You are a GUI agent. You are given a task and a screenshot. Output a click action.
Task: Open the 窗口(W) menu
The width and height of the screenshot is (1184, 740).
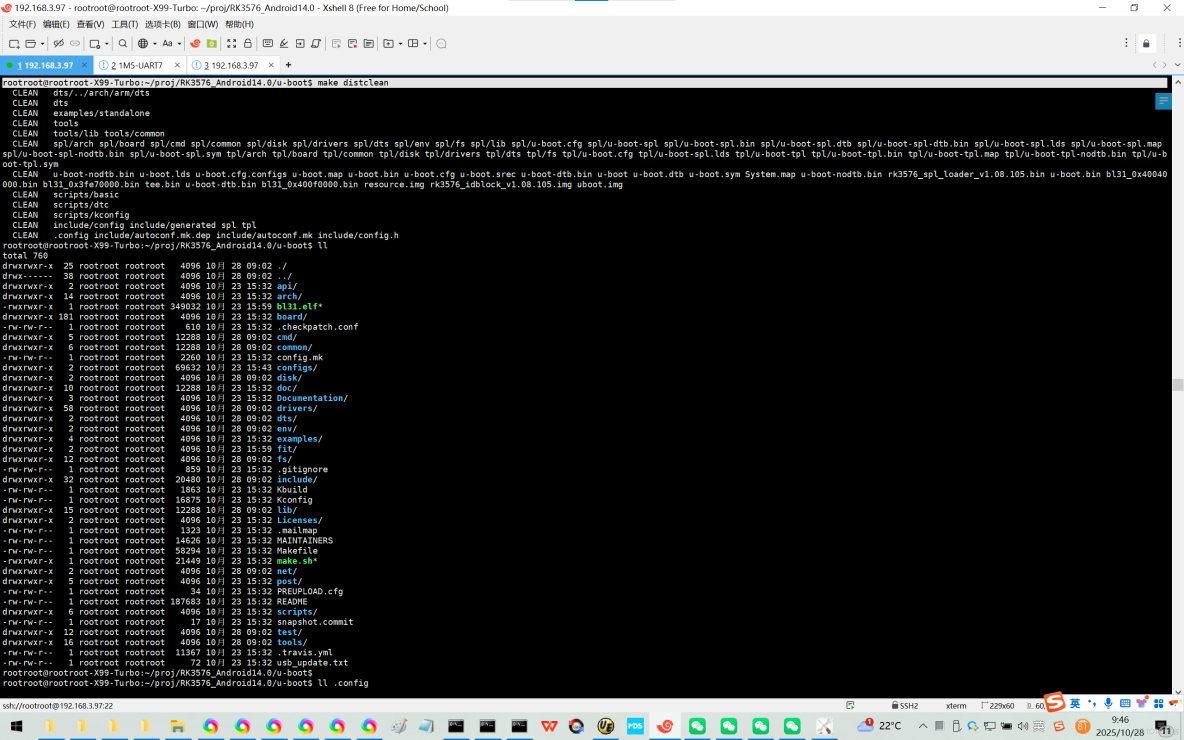coord(202,24)
